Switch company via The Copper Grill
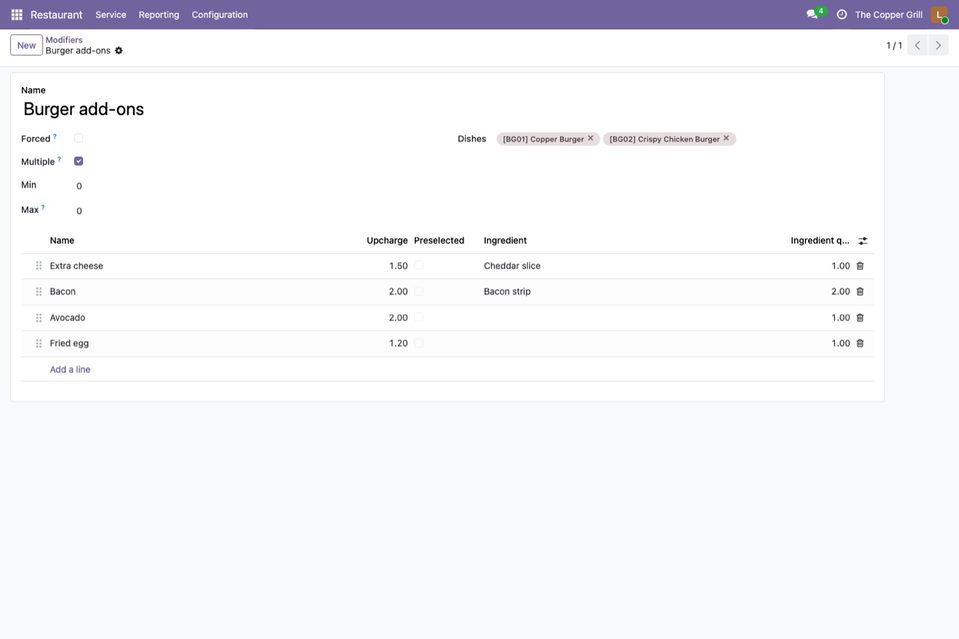Image resolution: width=959 pixels, height=639 pixels. (889, 15)
